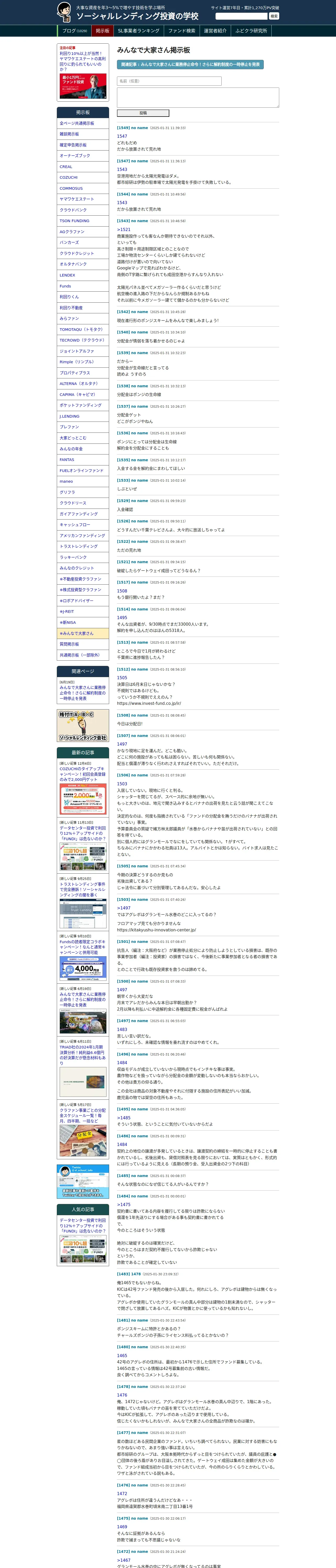Open Rimple（リンプル） board link

83,362
